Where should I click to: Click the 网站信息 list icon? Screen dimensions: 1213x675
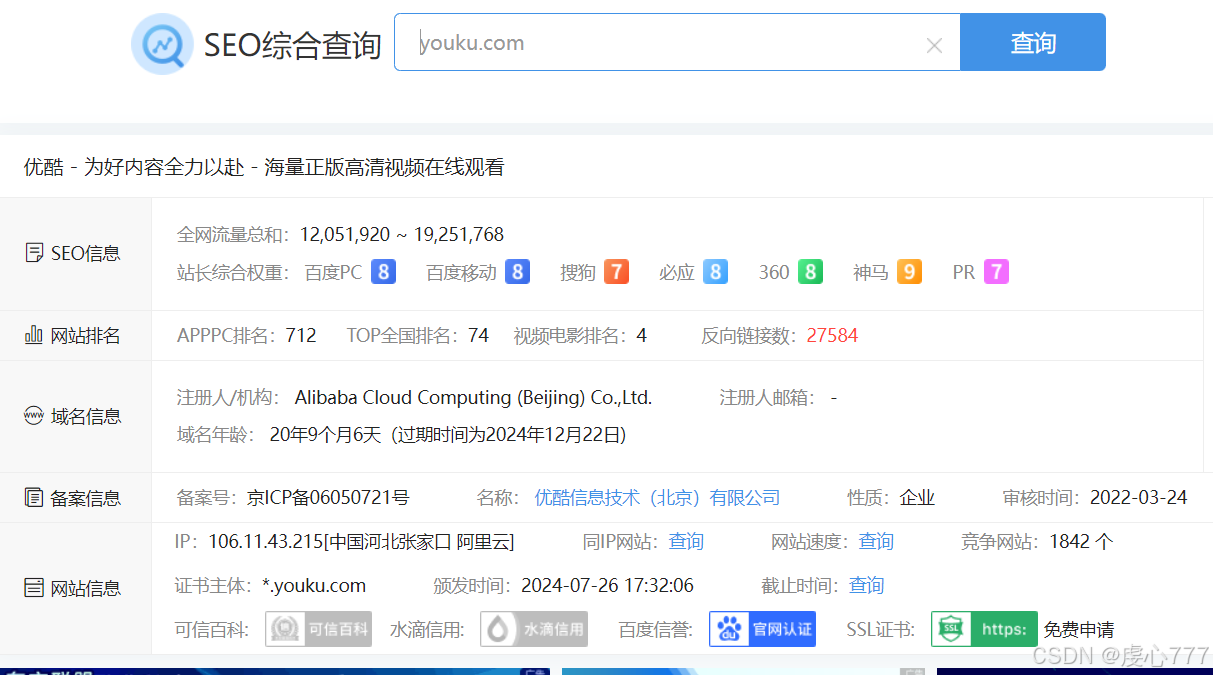pyautogui.click(x=34, y=588)
